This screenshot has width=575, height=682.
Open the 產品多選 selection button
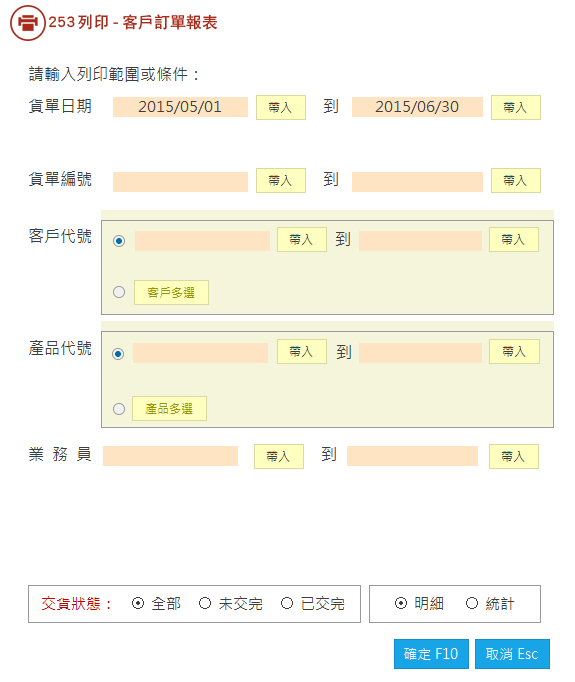[x=170, y=408]
